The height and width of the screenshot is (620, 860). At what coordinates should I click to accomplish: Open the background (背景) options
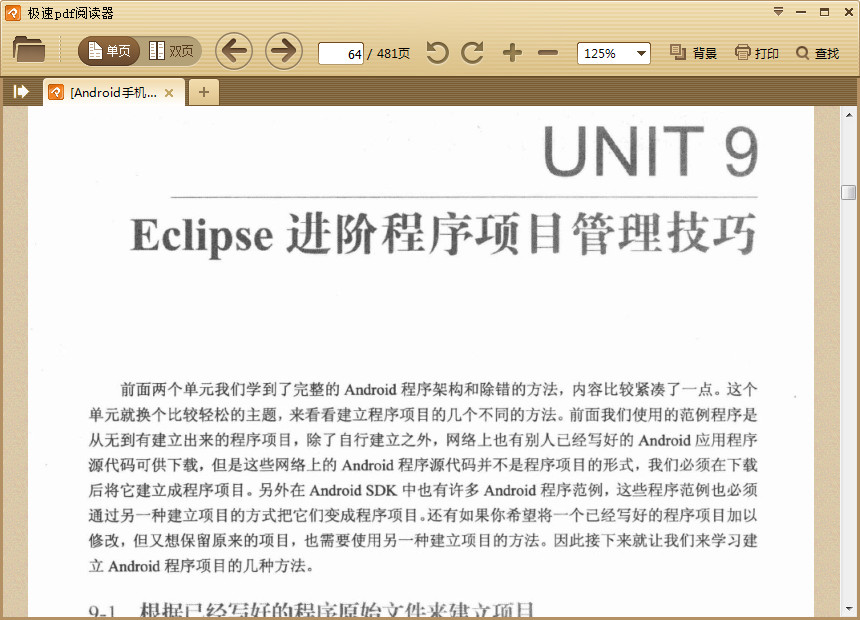point(693,53)
